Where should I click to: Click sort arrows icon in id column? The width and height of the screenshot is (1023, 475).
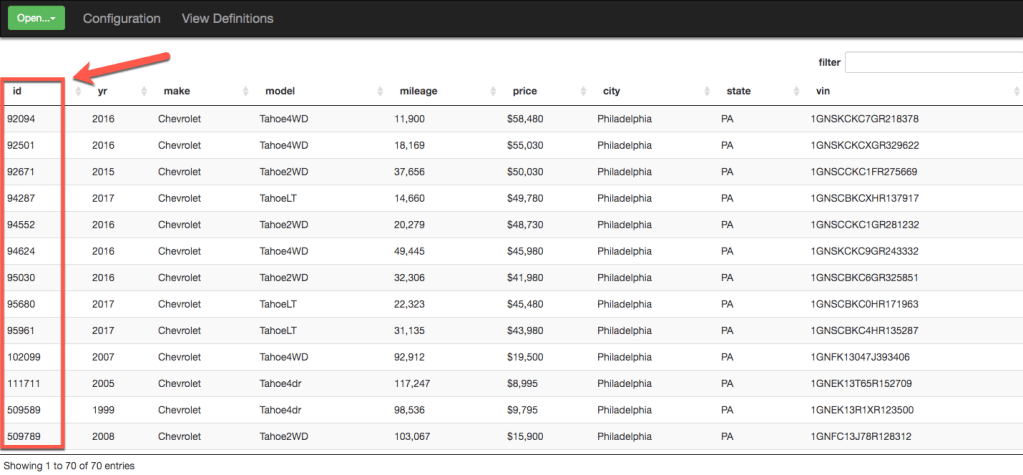[x=78, y=92]
